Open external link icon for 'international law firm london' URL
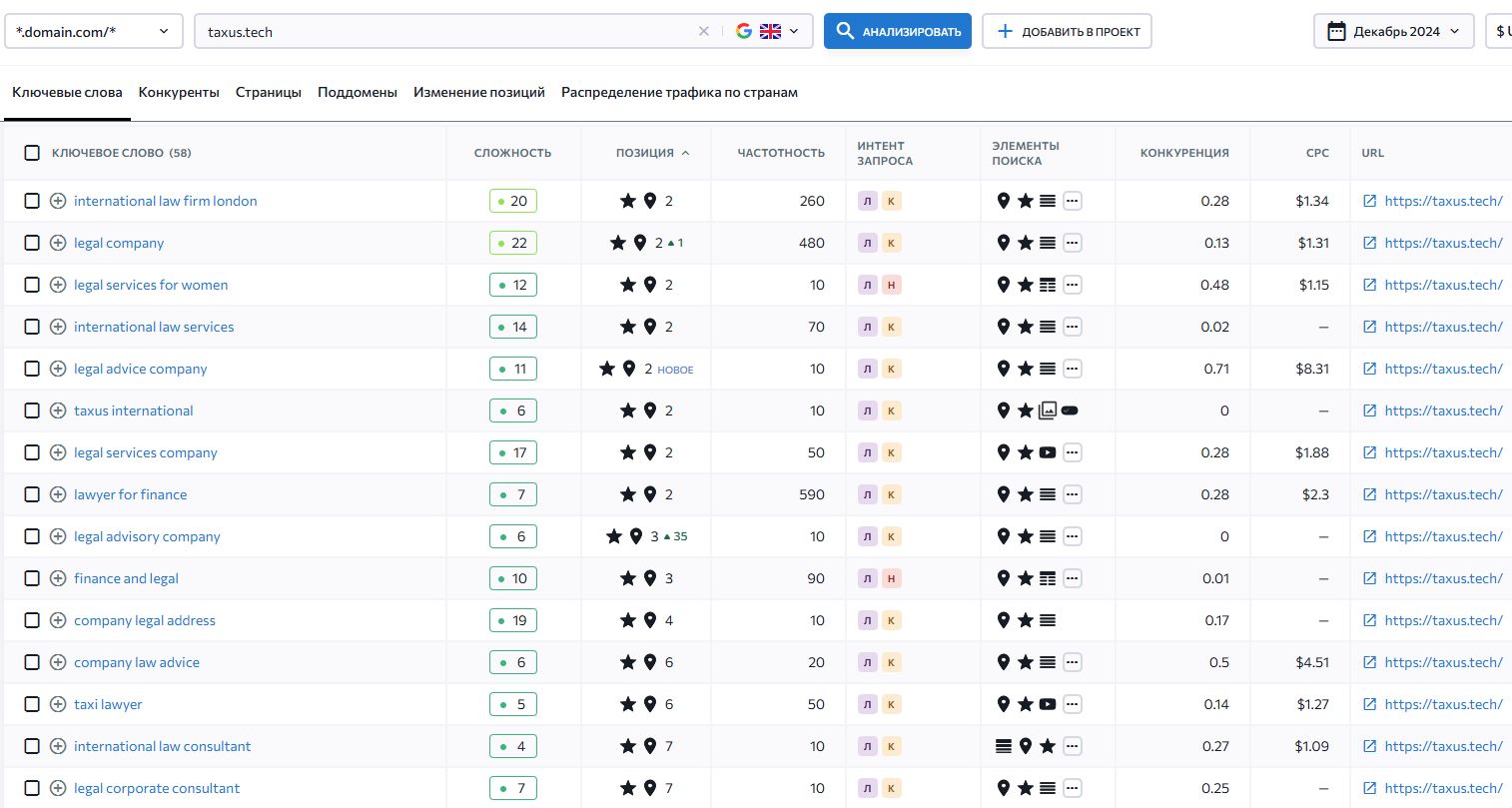 1370,201
